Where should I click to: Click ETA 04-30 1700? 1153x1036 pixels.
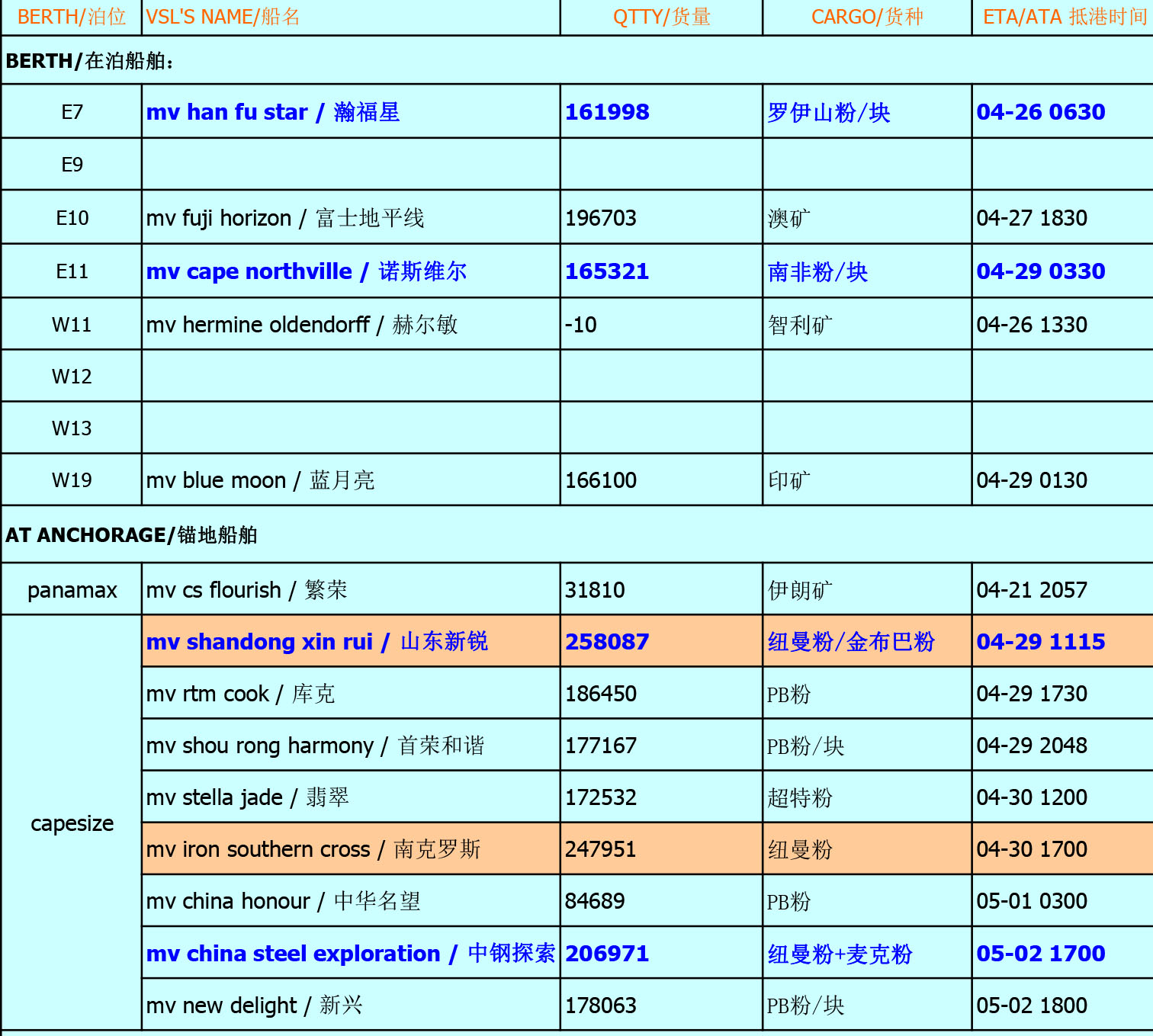1063,848
